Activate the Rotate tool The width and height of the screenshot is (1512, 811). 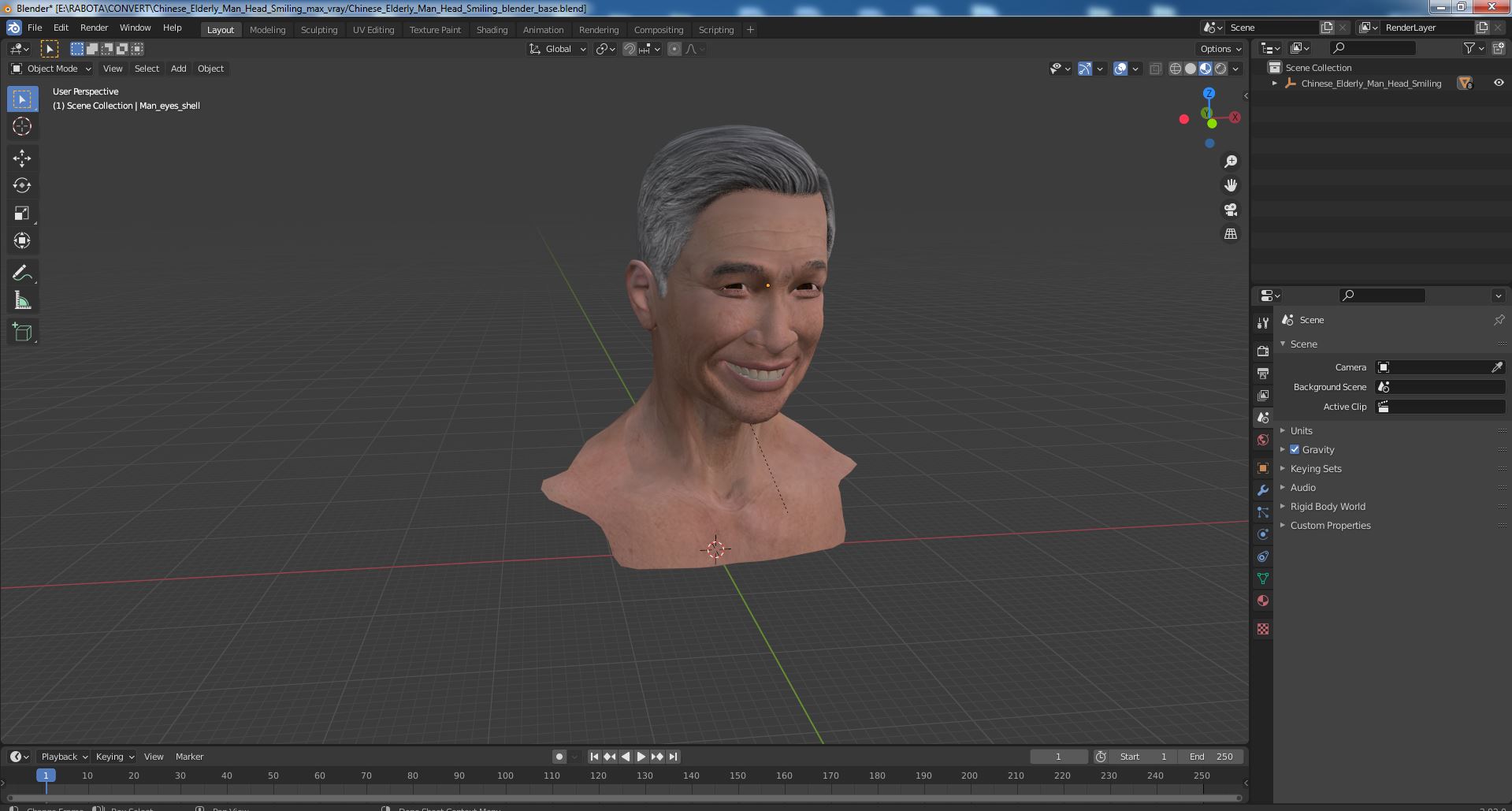point(22,186)
